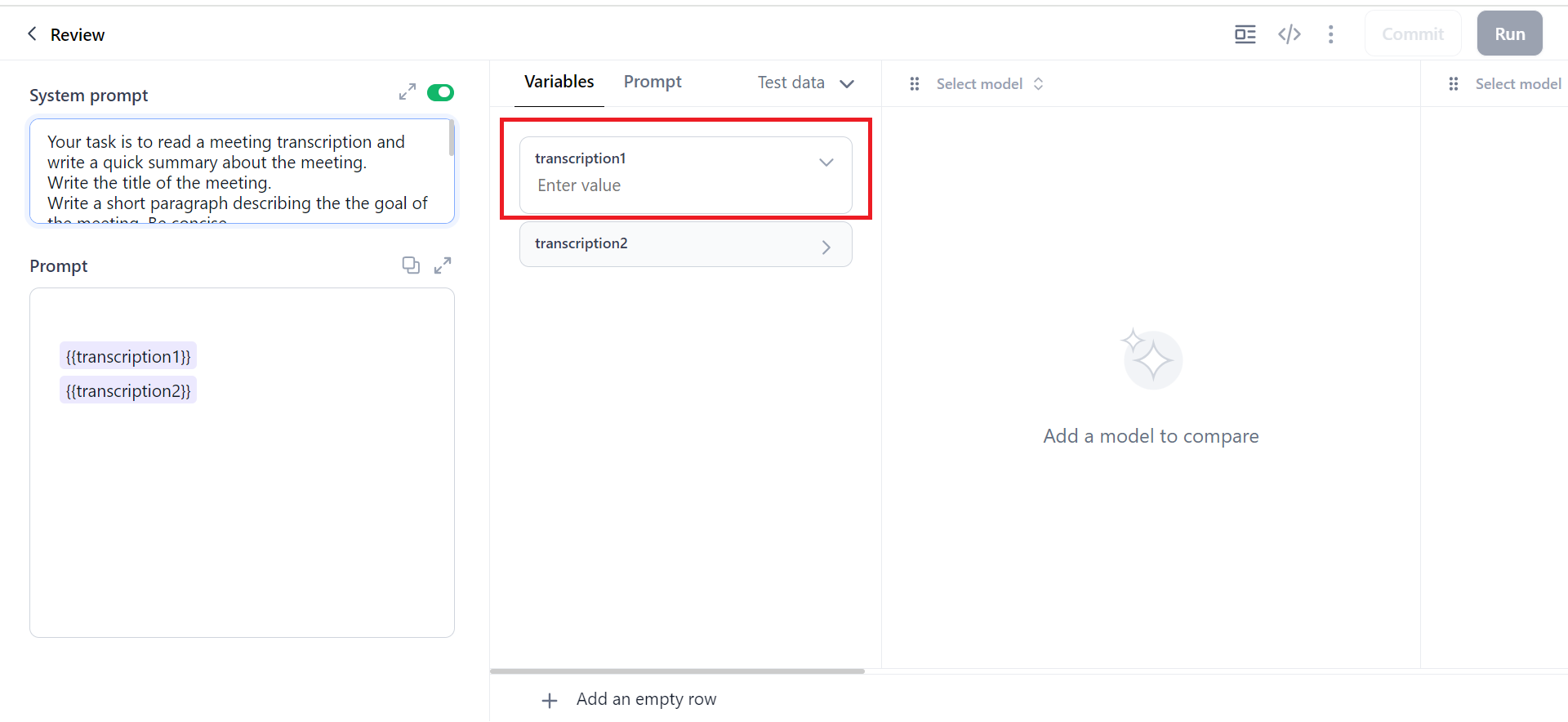Open the layout view icon in header
The height and width of the screenshot is (722, 1568).
1245,34
